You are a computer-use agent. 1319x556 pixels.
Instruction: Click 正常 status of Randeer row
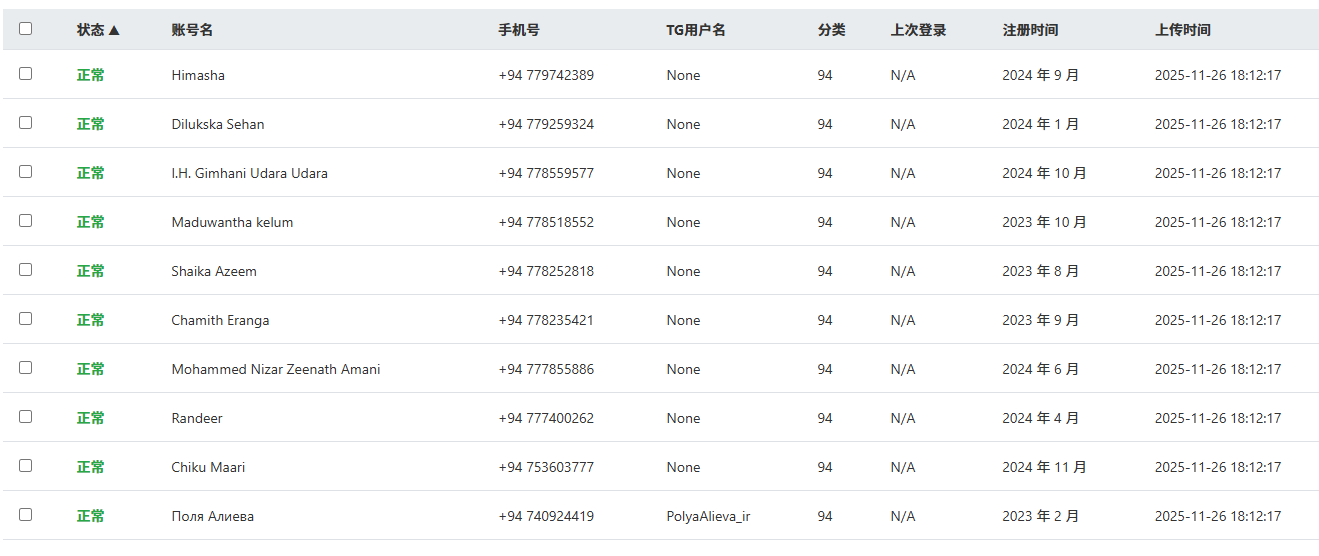click(x=91, y=418)
